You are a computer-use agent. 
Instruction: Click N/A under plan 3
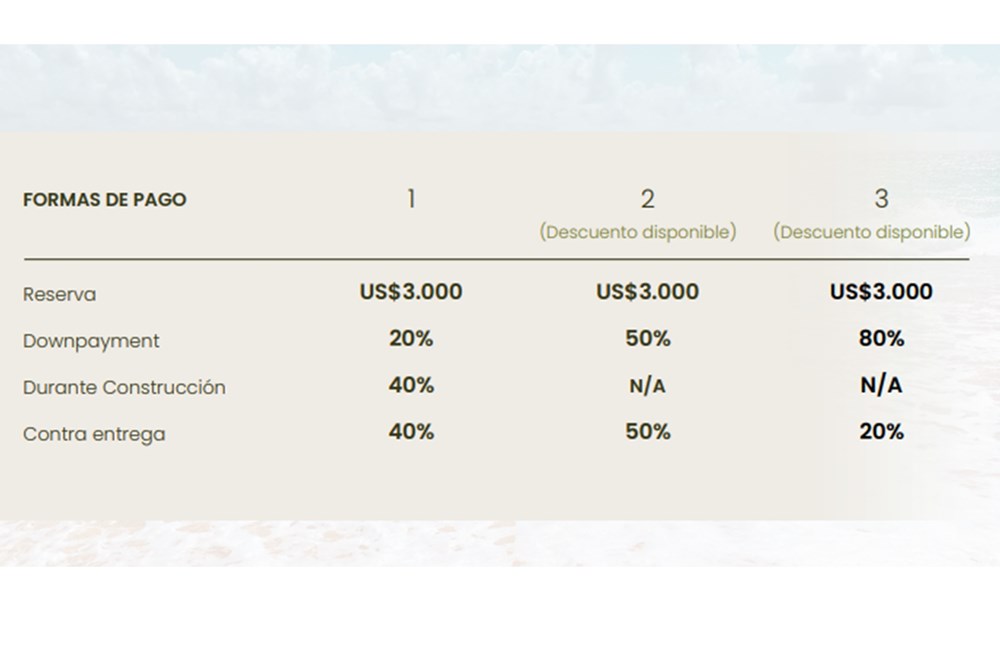881,385
